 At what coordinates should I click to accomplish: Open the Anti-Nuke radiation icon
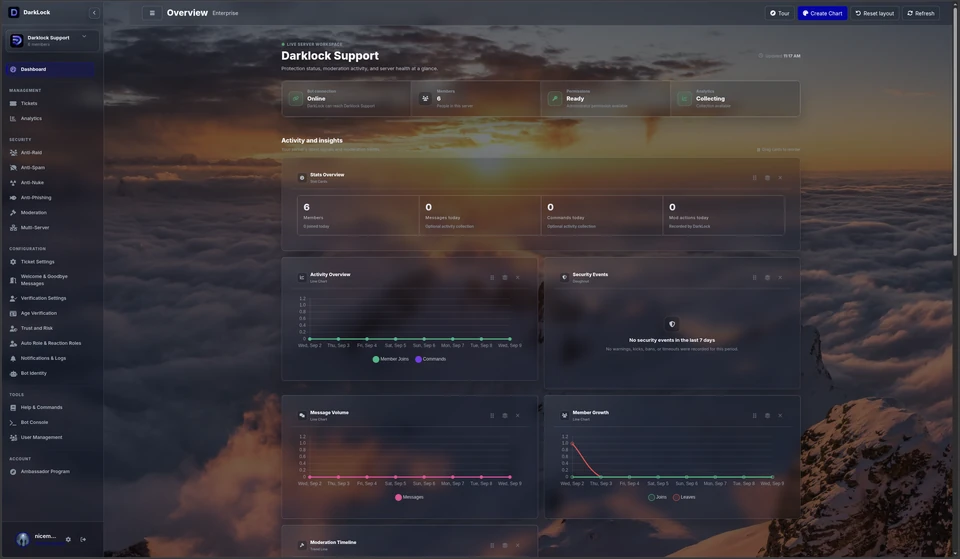(13, 182)
